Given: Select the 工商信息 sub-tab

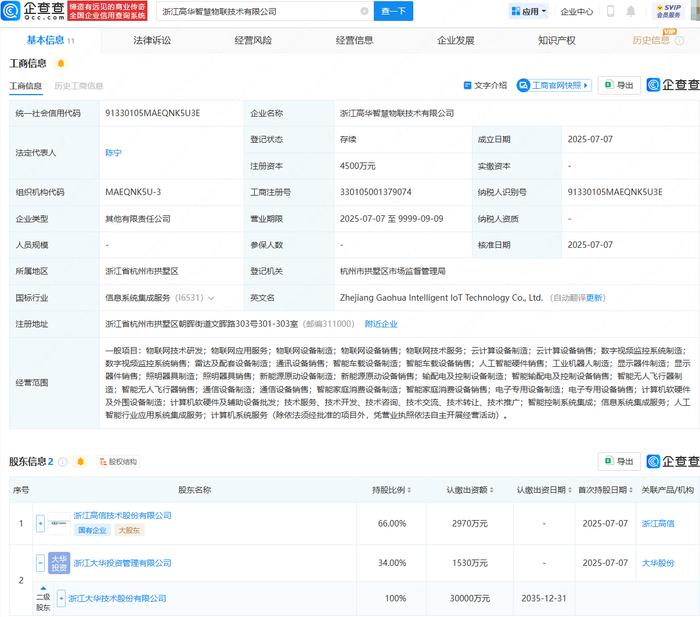Looking at the screenshot, I should click(x=25, y=86).
